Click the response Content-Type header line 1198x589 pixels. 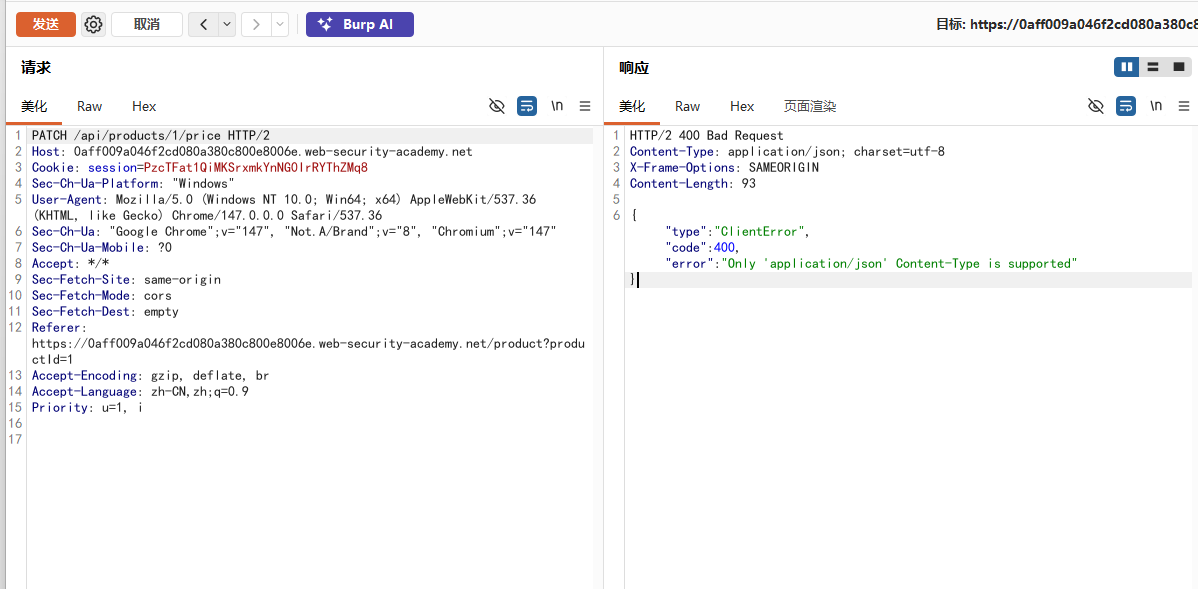(787, 151)
